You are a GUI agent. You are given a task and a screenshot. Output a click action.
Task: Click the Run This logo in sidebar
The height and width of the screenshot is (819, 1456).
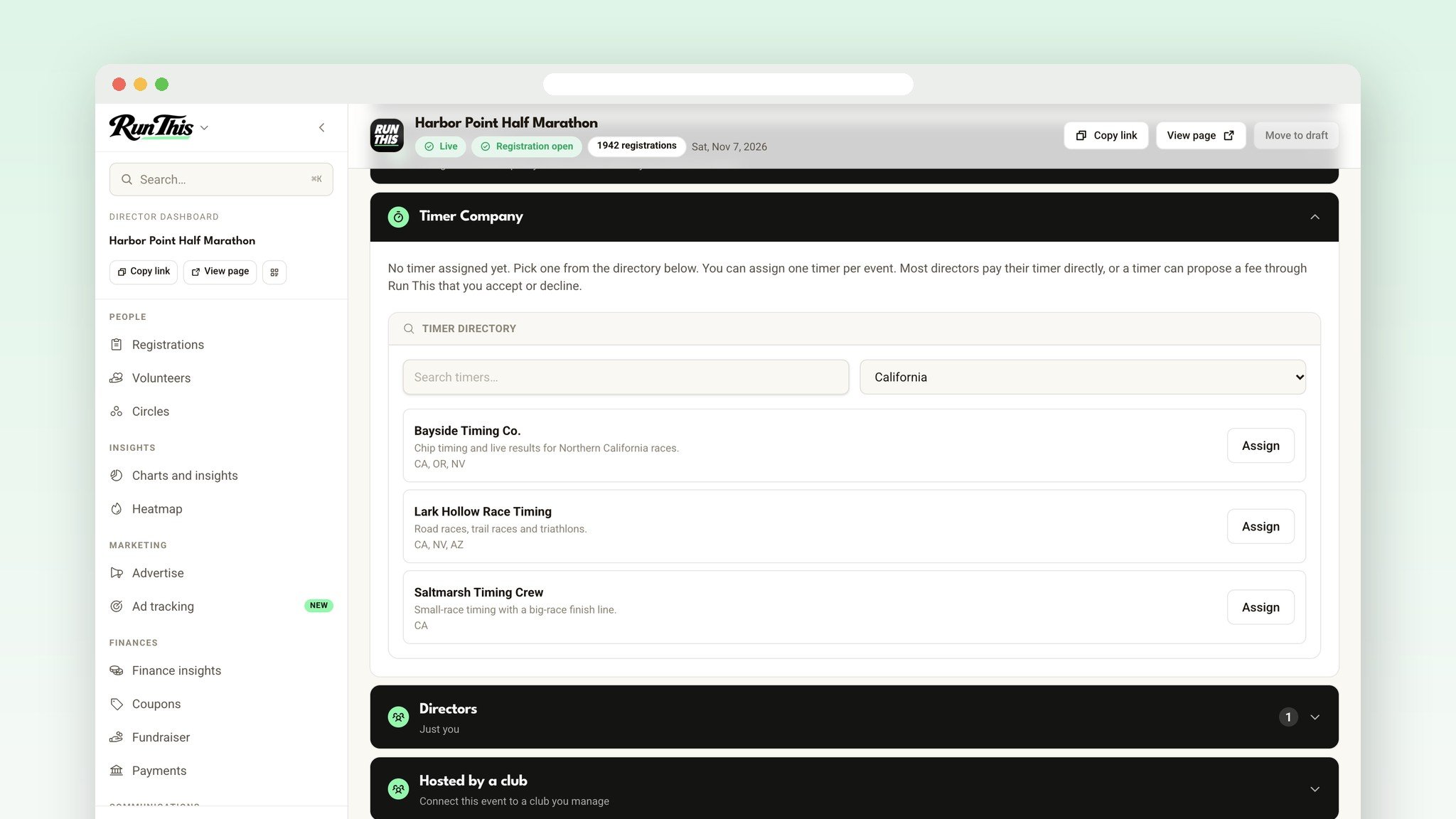[x=151, y=127]
